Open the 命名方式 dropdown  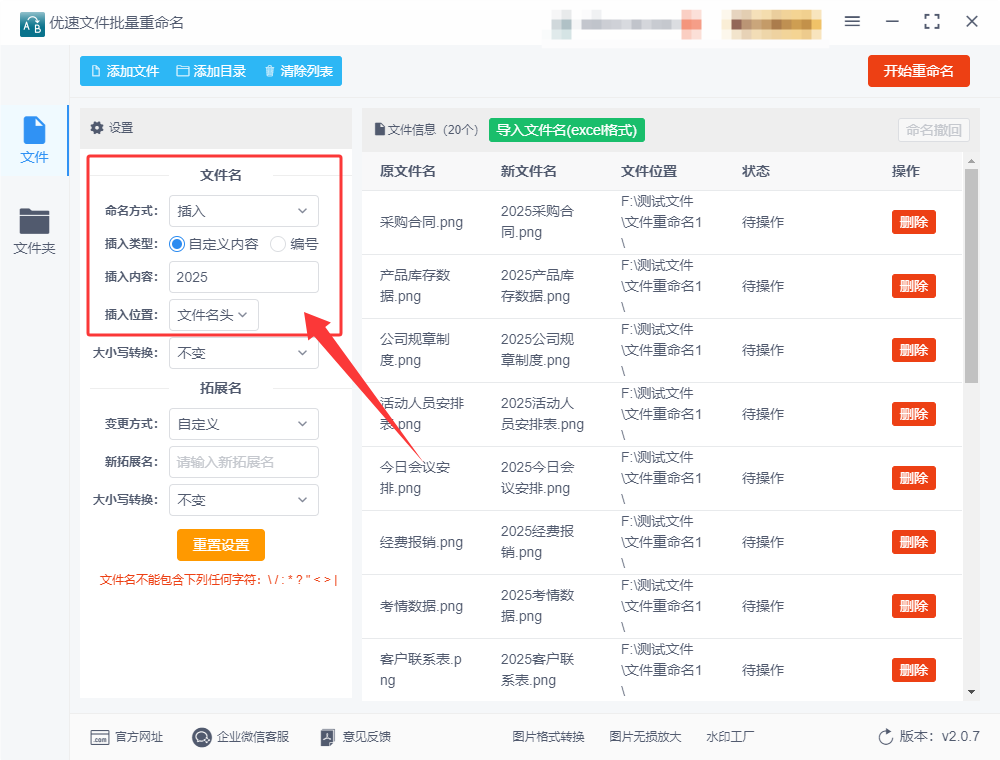(x=244, y=211)
